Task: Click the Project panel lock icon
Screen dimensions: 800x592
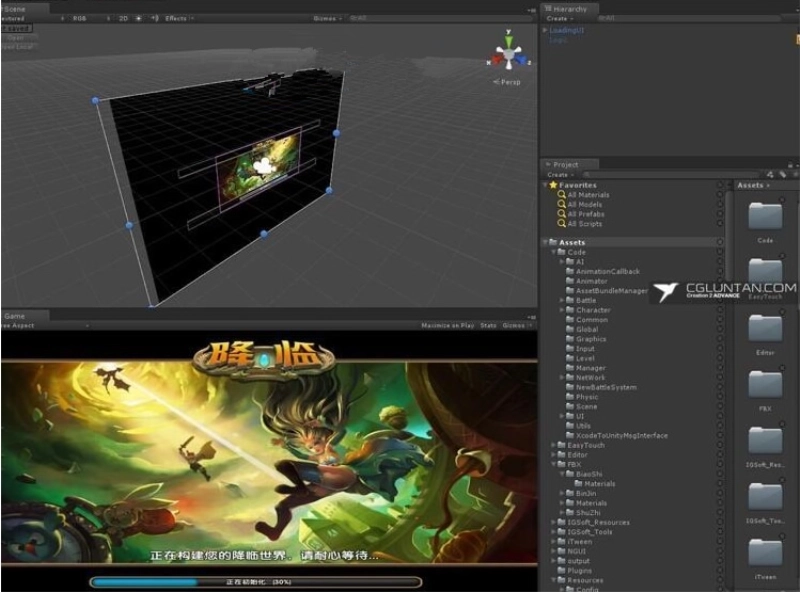Action: coord(790,165)
